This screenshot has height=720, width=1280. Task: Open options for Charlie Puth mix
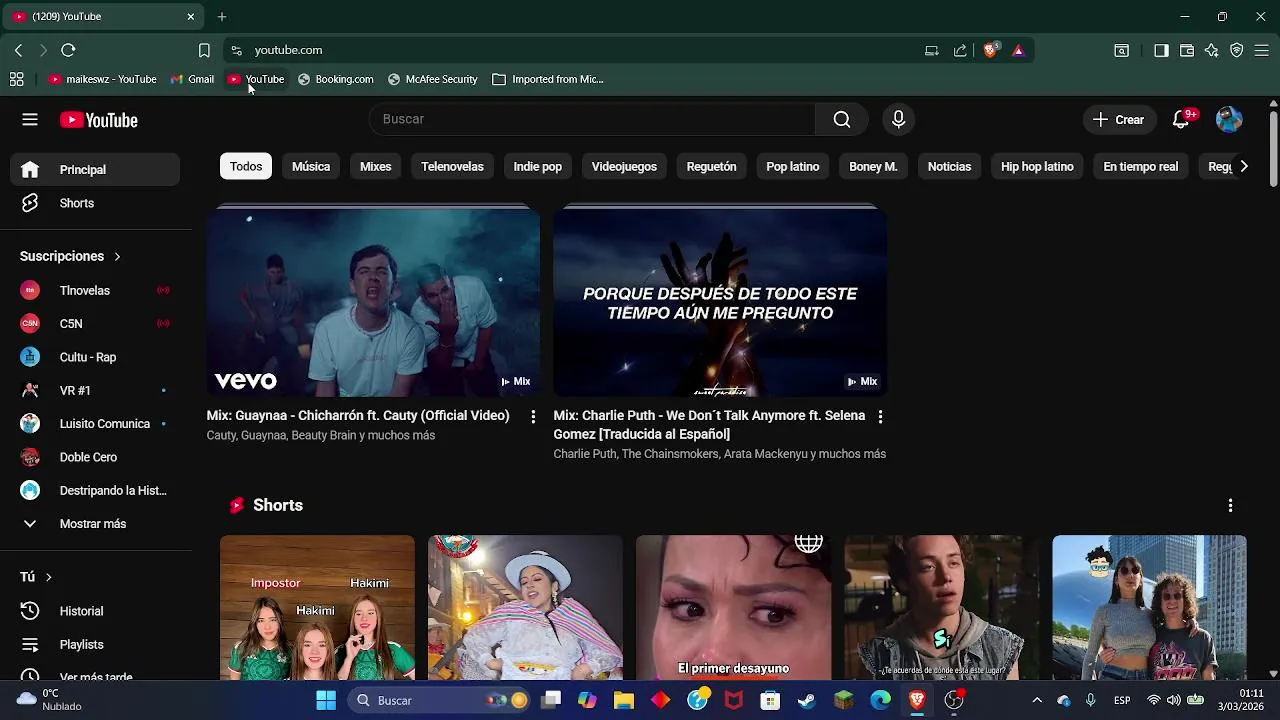pos(880,417)
